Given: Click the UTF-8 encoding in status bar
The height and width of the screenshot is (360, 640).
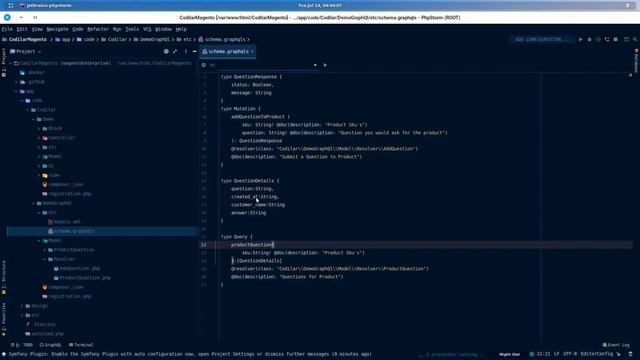Looking at the screenshot, I should pyautogui.click(x=570, y=354).
